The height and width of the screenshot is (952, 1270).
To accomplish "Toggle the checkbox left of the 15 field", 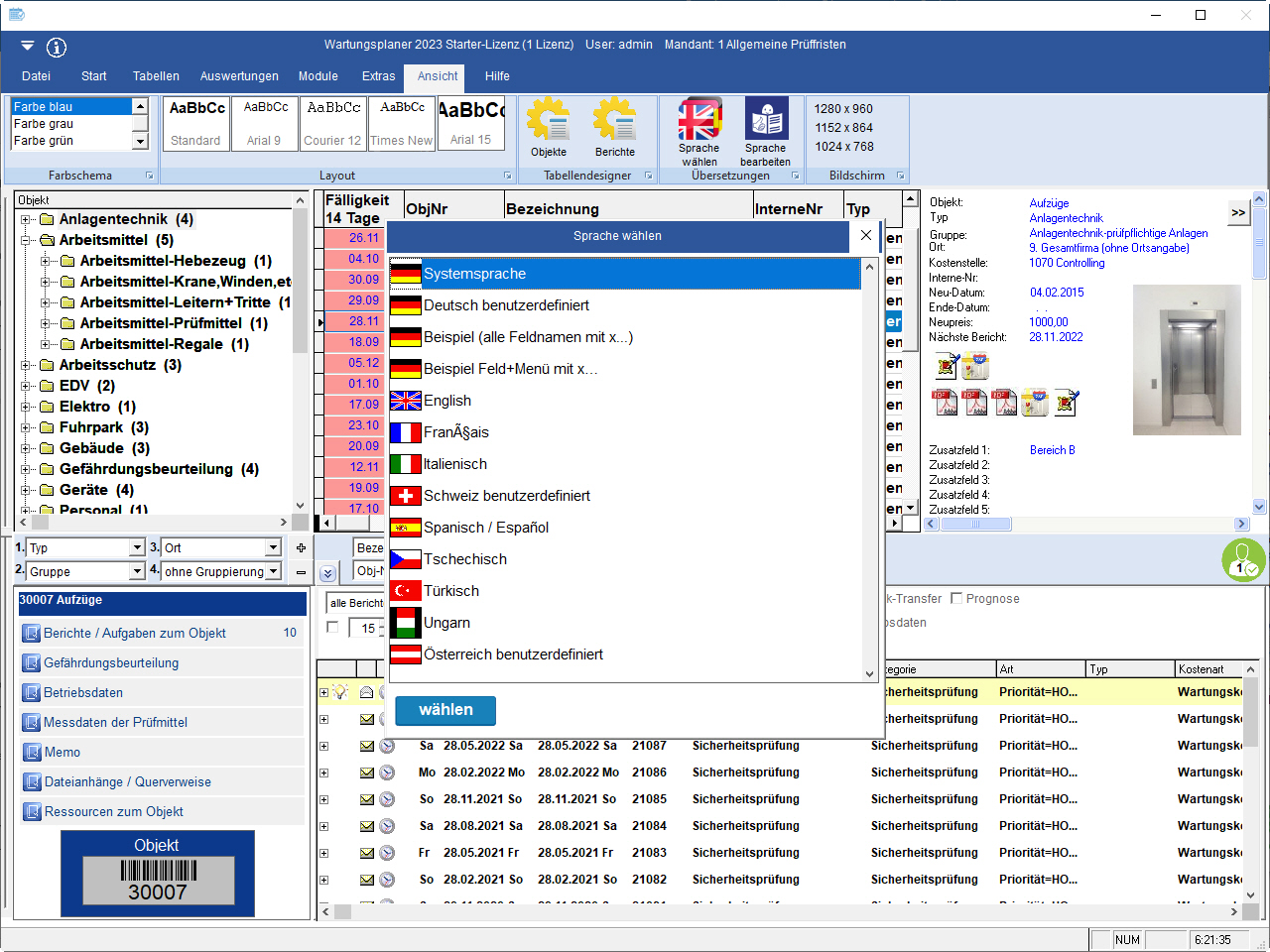I will coord(332,627).
